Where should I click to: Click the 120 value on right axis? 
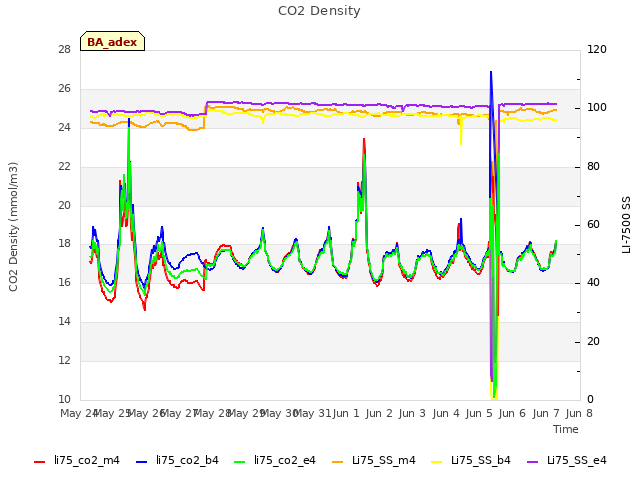[597, 50]
